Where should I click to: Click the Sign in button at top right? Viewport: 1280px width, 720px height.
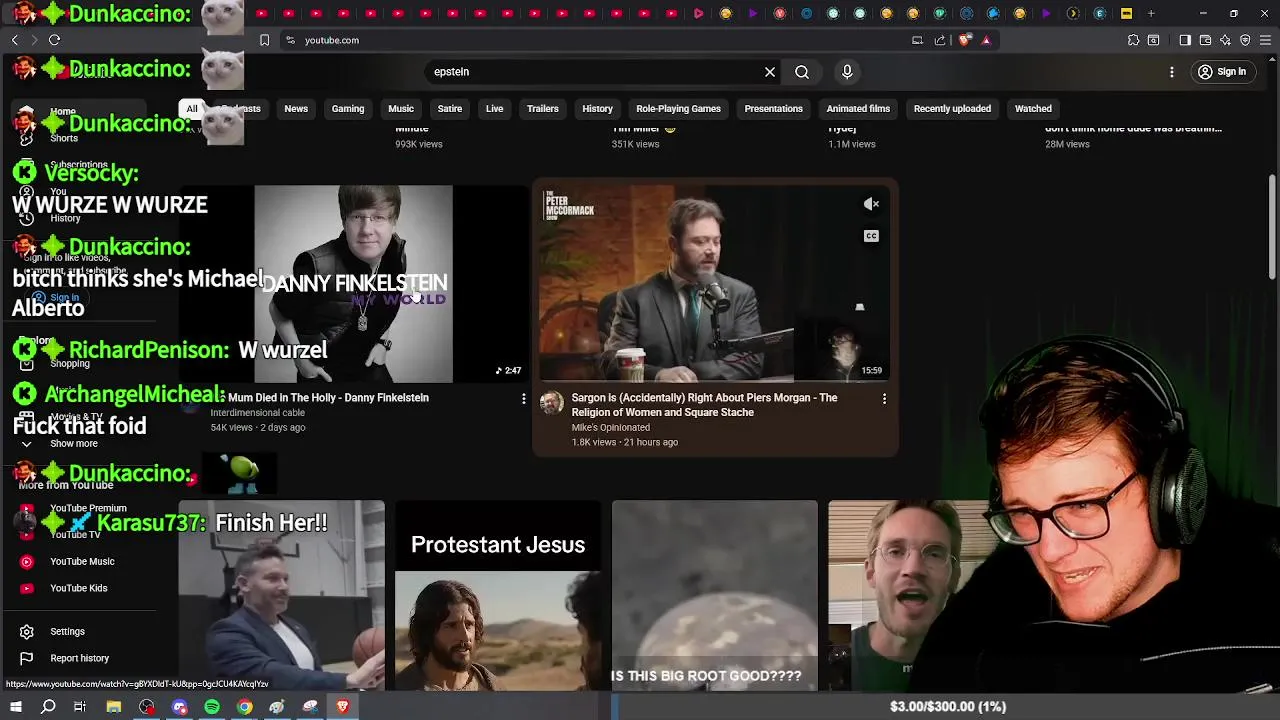1221,72
